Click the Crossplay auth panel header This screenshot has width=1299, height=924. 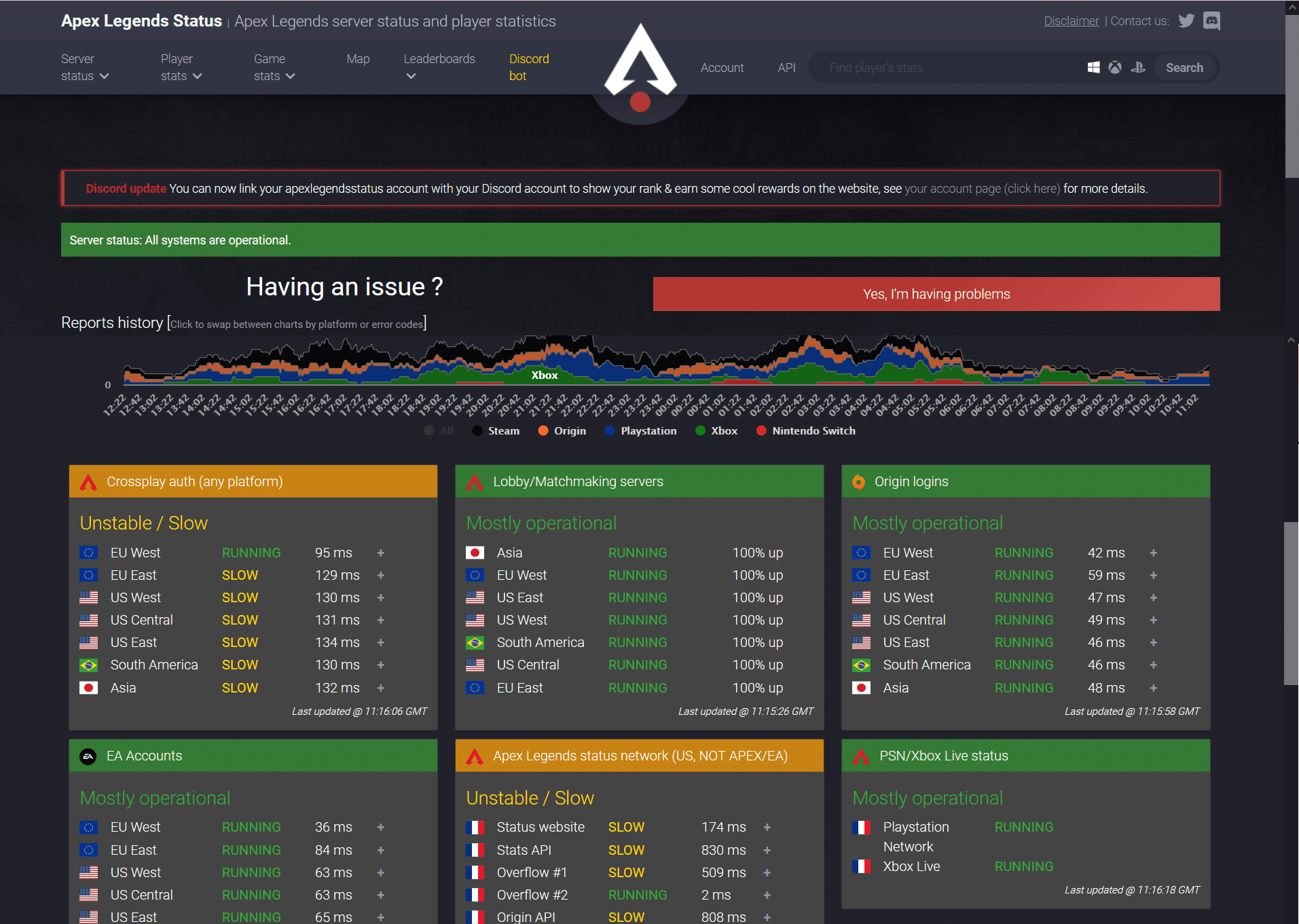click(253, 481)
